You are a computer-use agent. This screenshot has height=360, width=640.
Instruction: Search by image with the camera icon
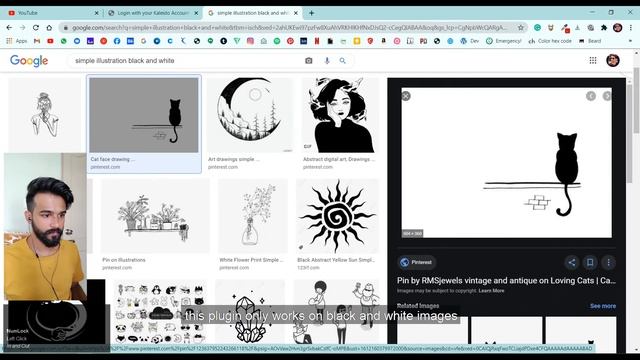point(309,60)
